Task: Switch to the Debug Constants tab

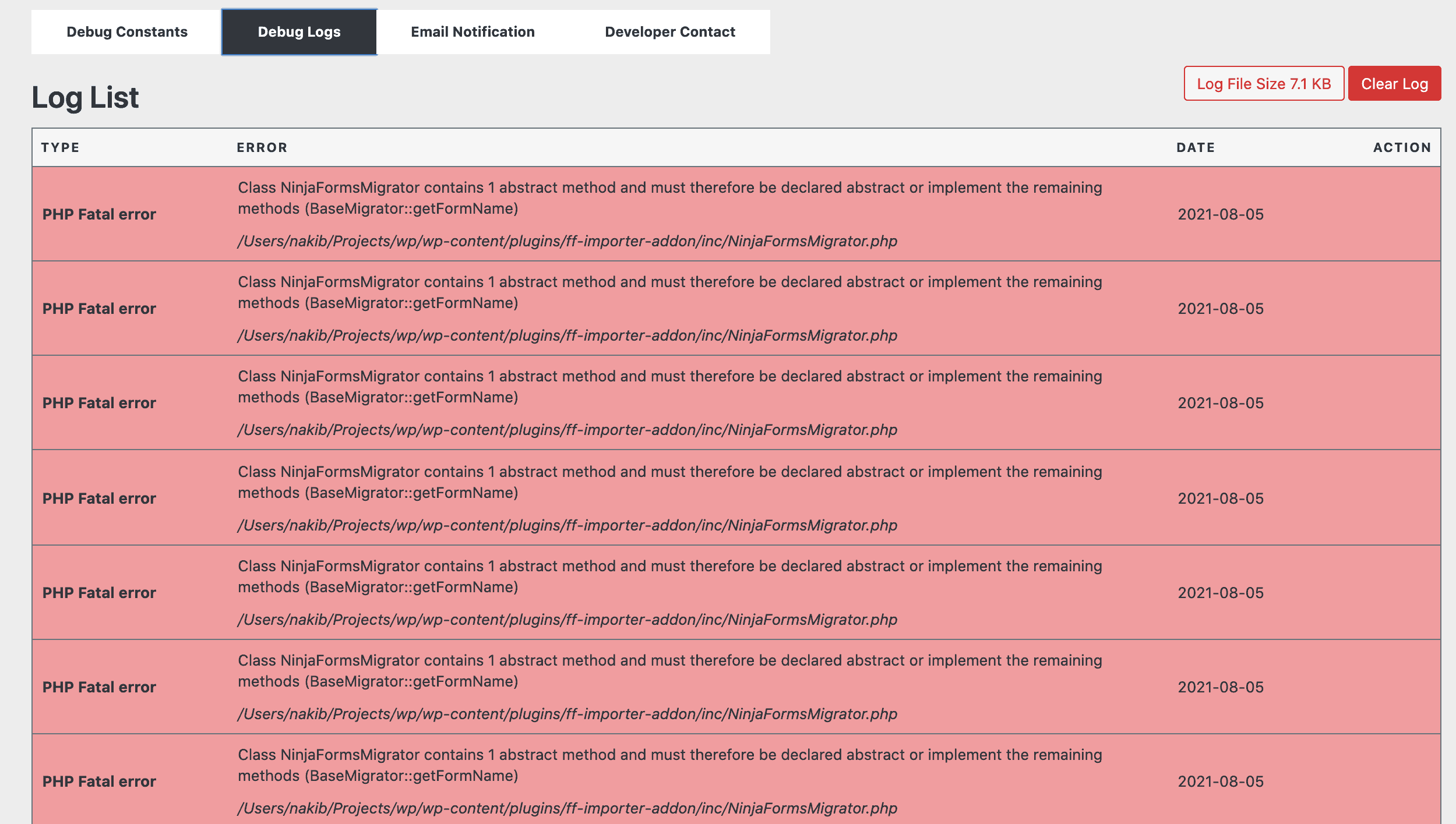Action: tap(126, 32)
